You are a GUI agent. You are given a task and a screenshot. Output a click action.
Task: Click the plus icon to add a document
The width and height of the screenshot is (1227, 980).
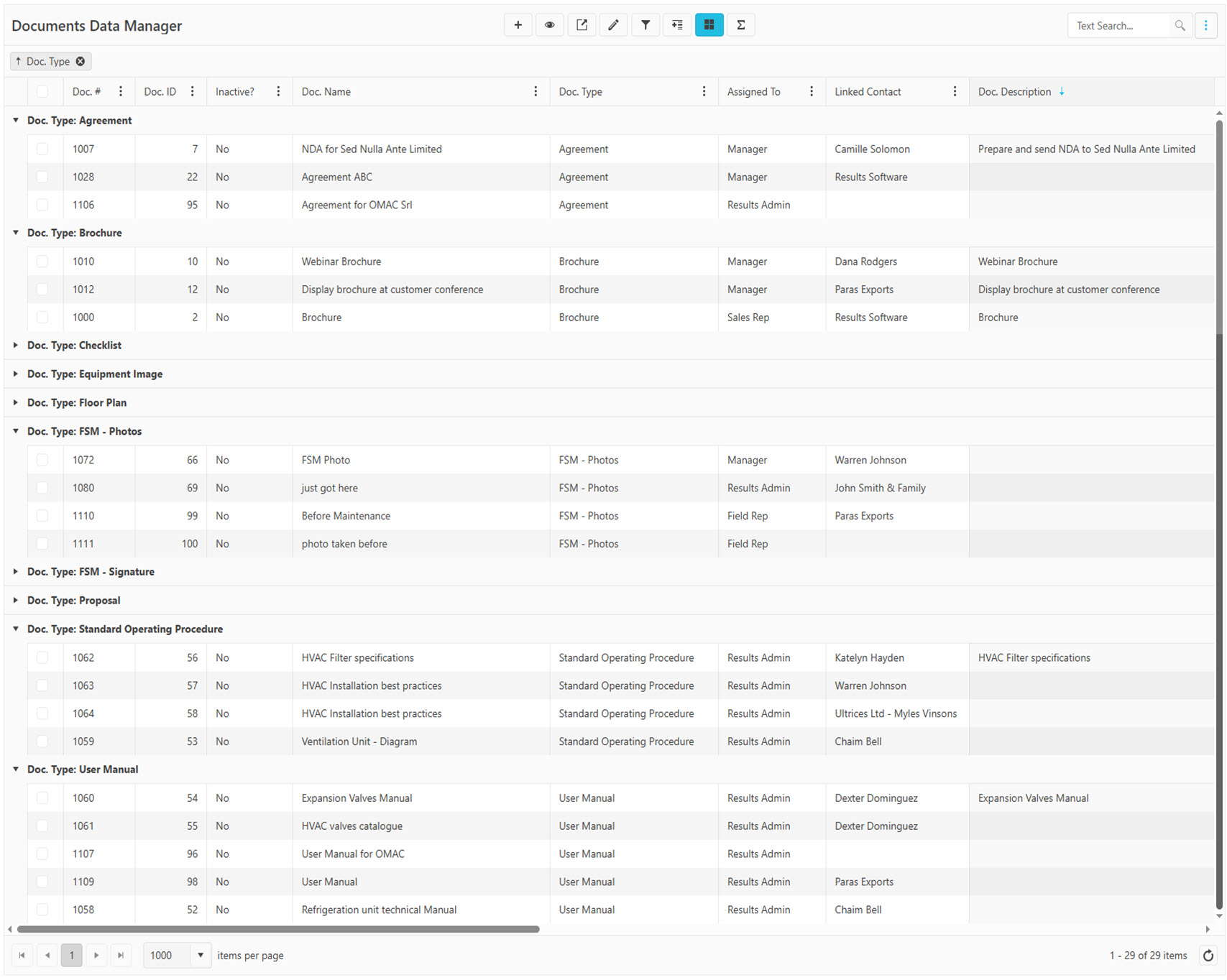518,25
